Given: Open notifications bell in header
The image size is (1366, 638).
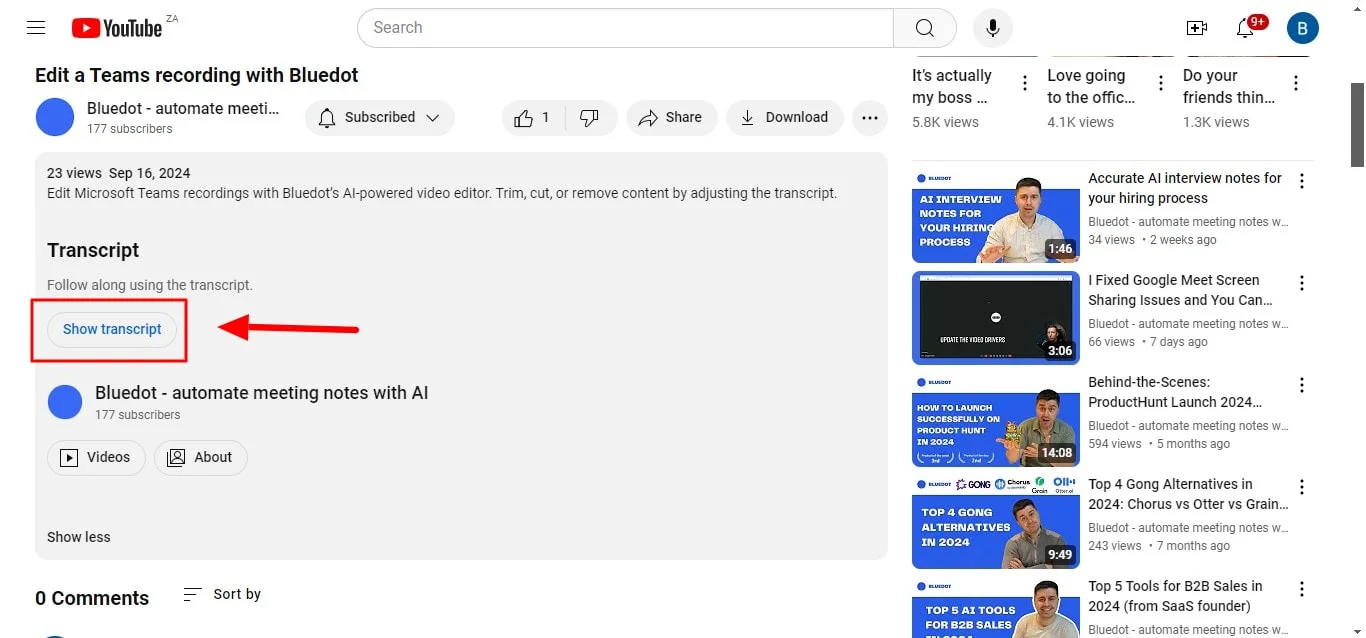Looking at the screenshot, I should [1245, 28].
